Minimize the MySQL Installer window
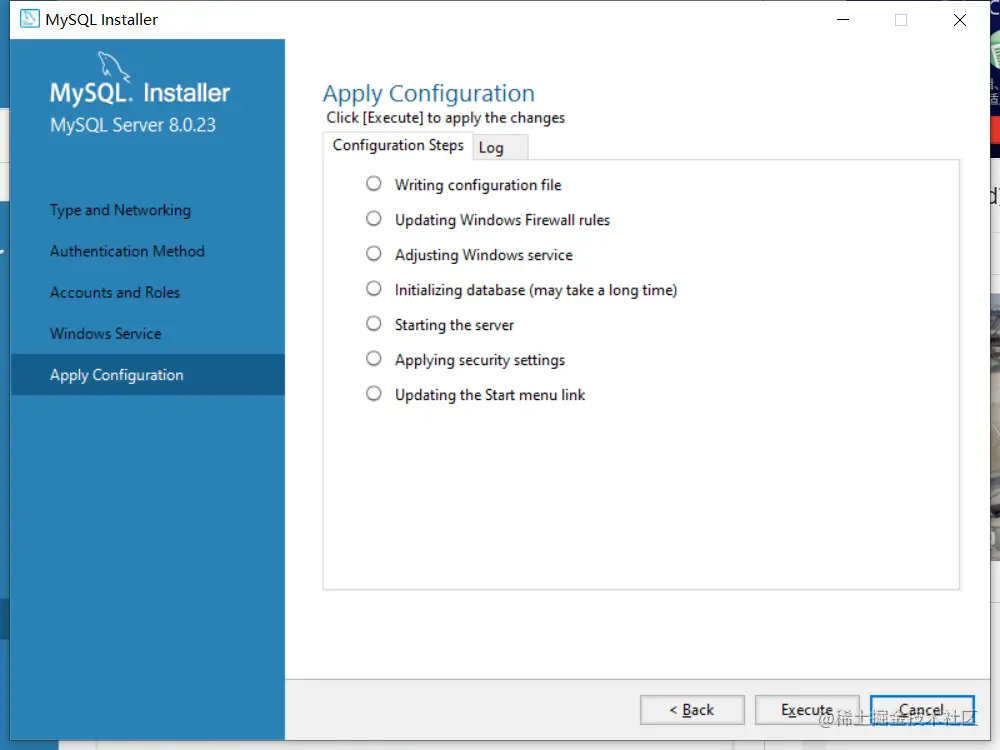The height and width of the screenshot is (750, 1000). 842,20
